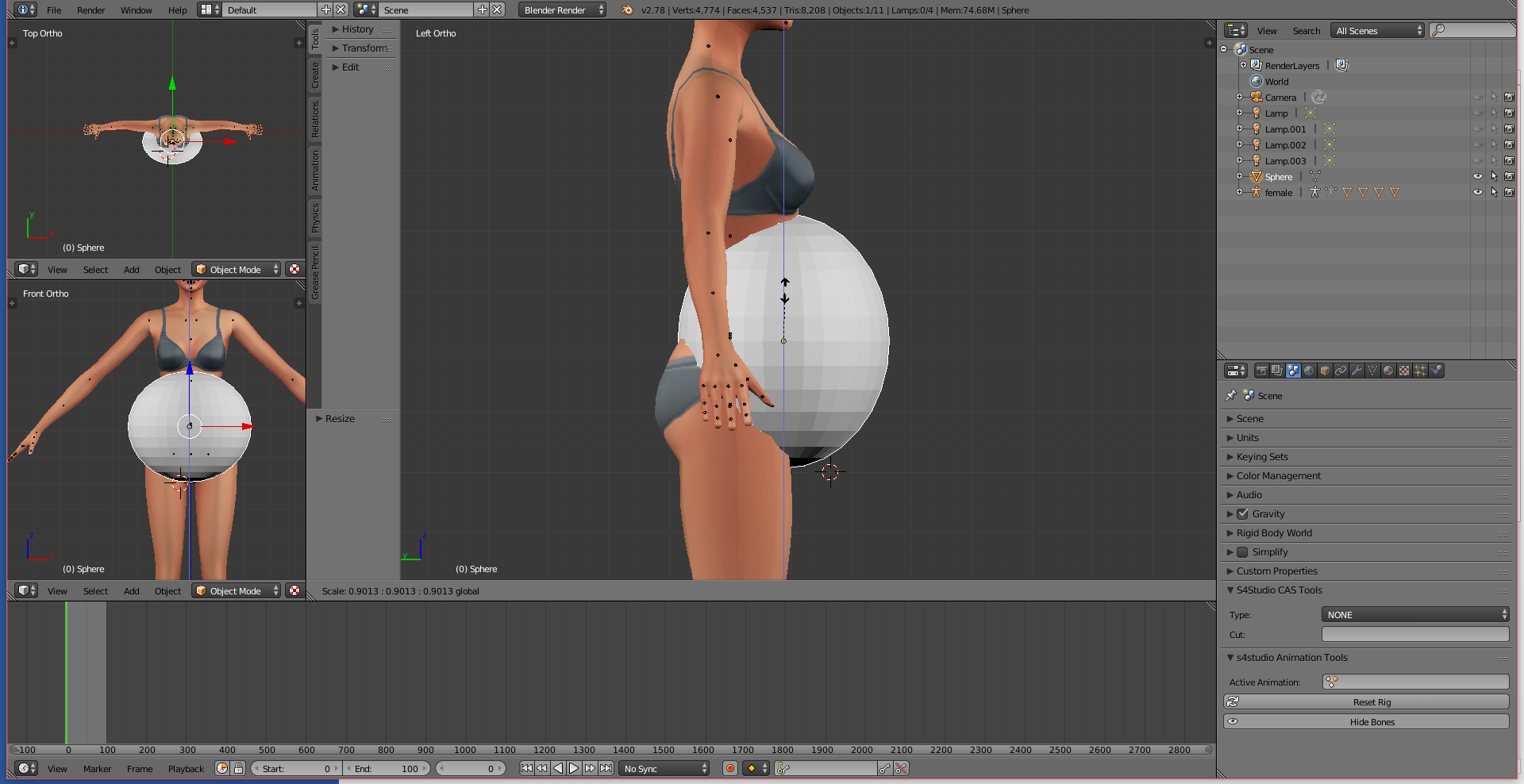
Task: Click the Reset Rig button
Action: [1371, 702]
